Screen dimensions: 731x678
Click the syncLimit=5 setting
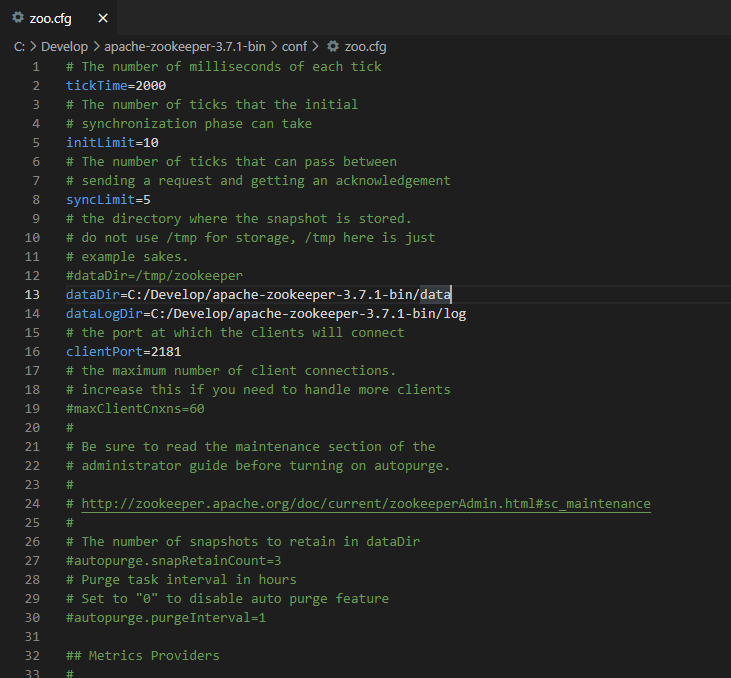click(108, 200)
